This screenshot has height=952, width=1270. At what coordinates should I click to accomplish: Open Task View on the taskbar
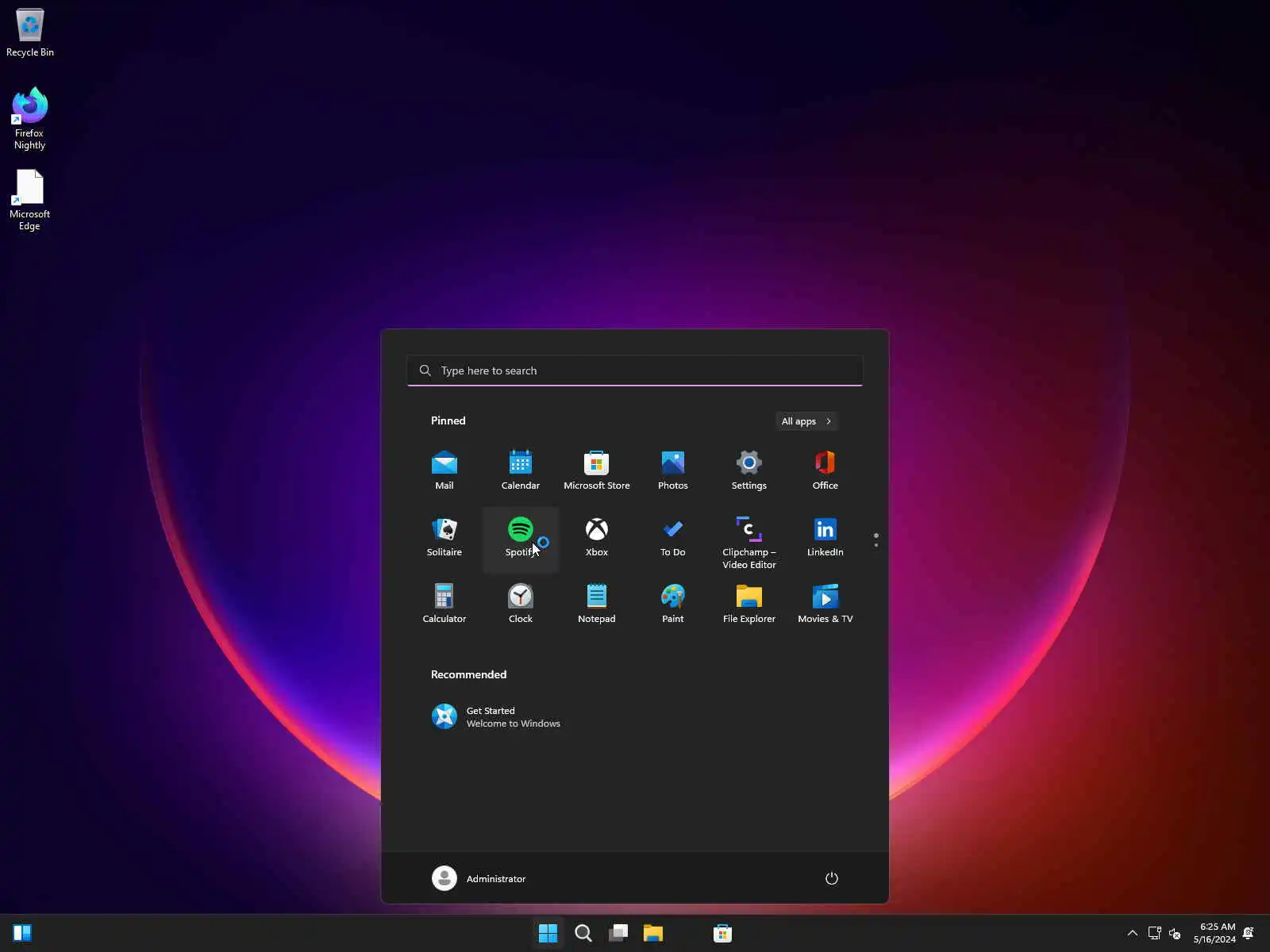coord(618,933)
